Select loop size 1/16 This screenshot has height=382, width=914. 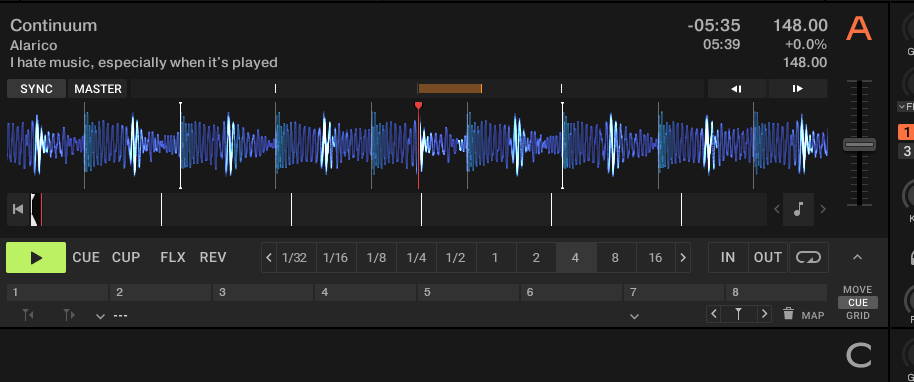[x=335, y=258]
